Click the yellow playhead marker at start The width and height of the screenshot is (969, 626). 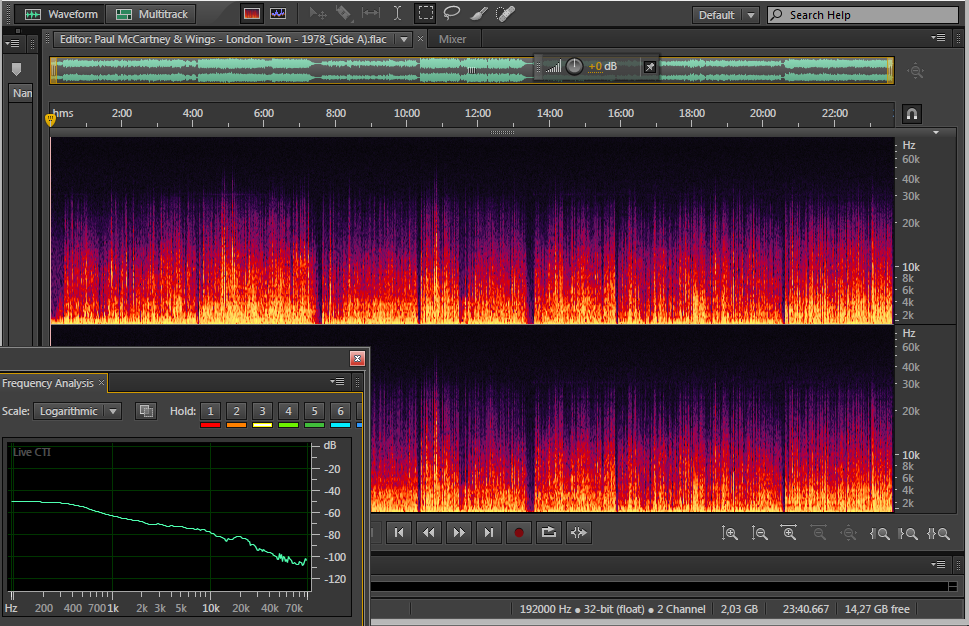[x=51, y=119]
